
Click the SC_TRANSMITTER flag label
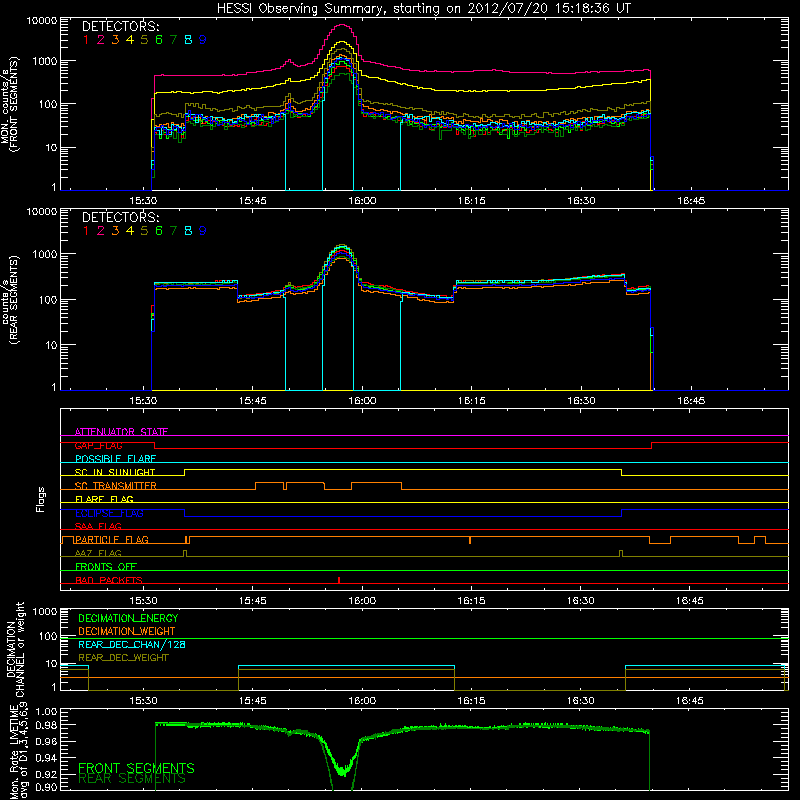[116, 486]
